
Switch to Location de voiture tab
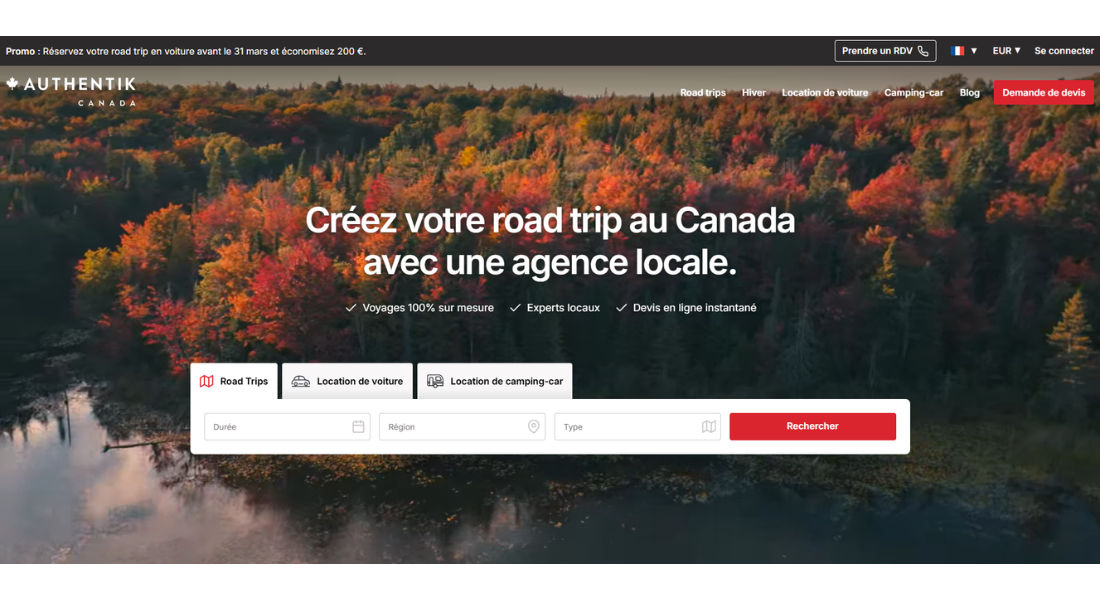click(348, 381)
